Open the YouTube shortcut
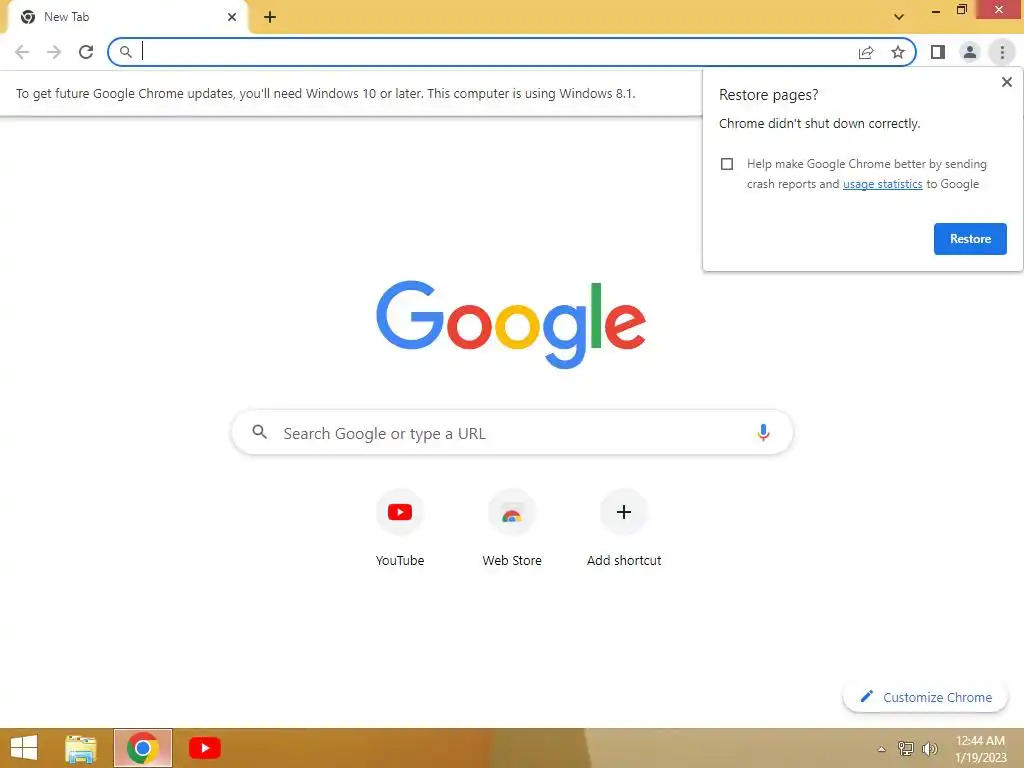 click(x=400, y=528)
